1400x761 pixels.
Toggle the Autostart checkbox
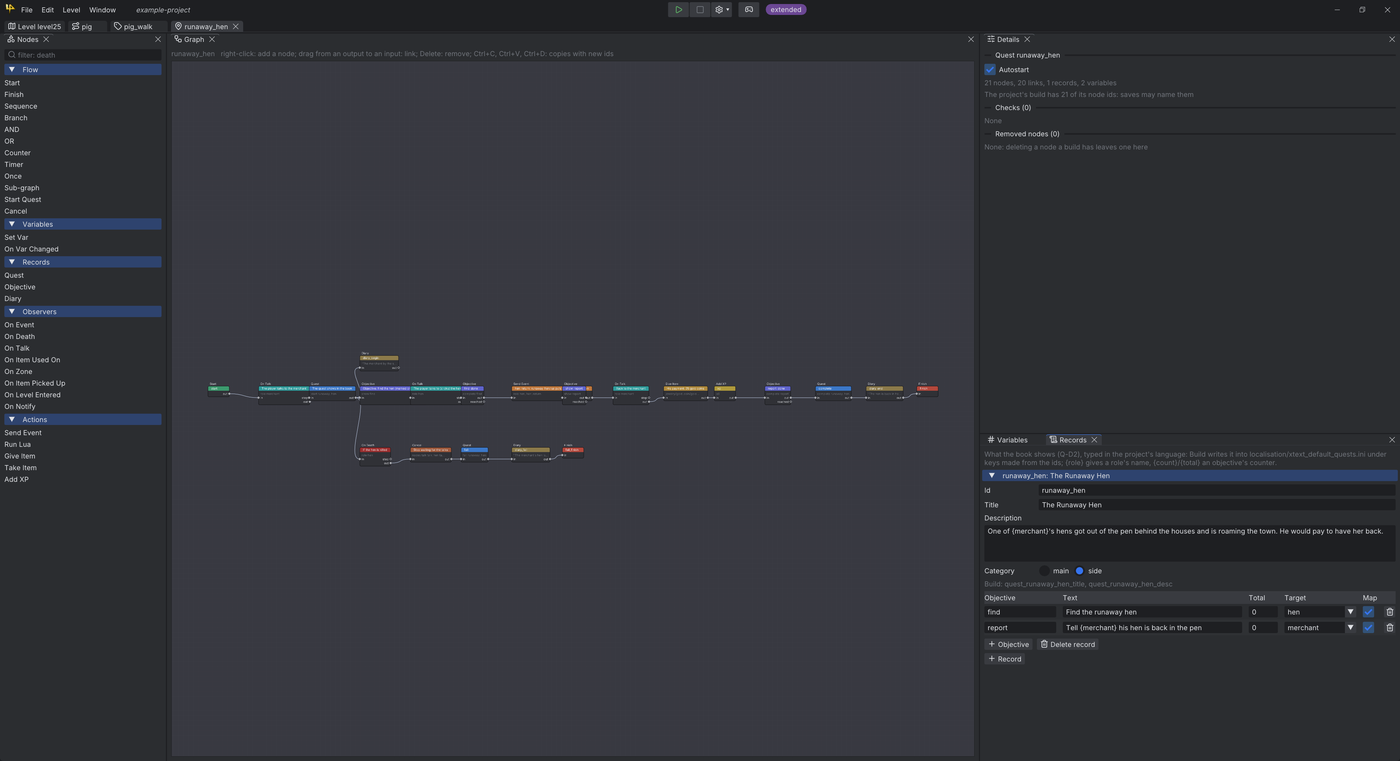(x=990, y=70)
